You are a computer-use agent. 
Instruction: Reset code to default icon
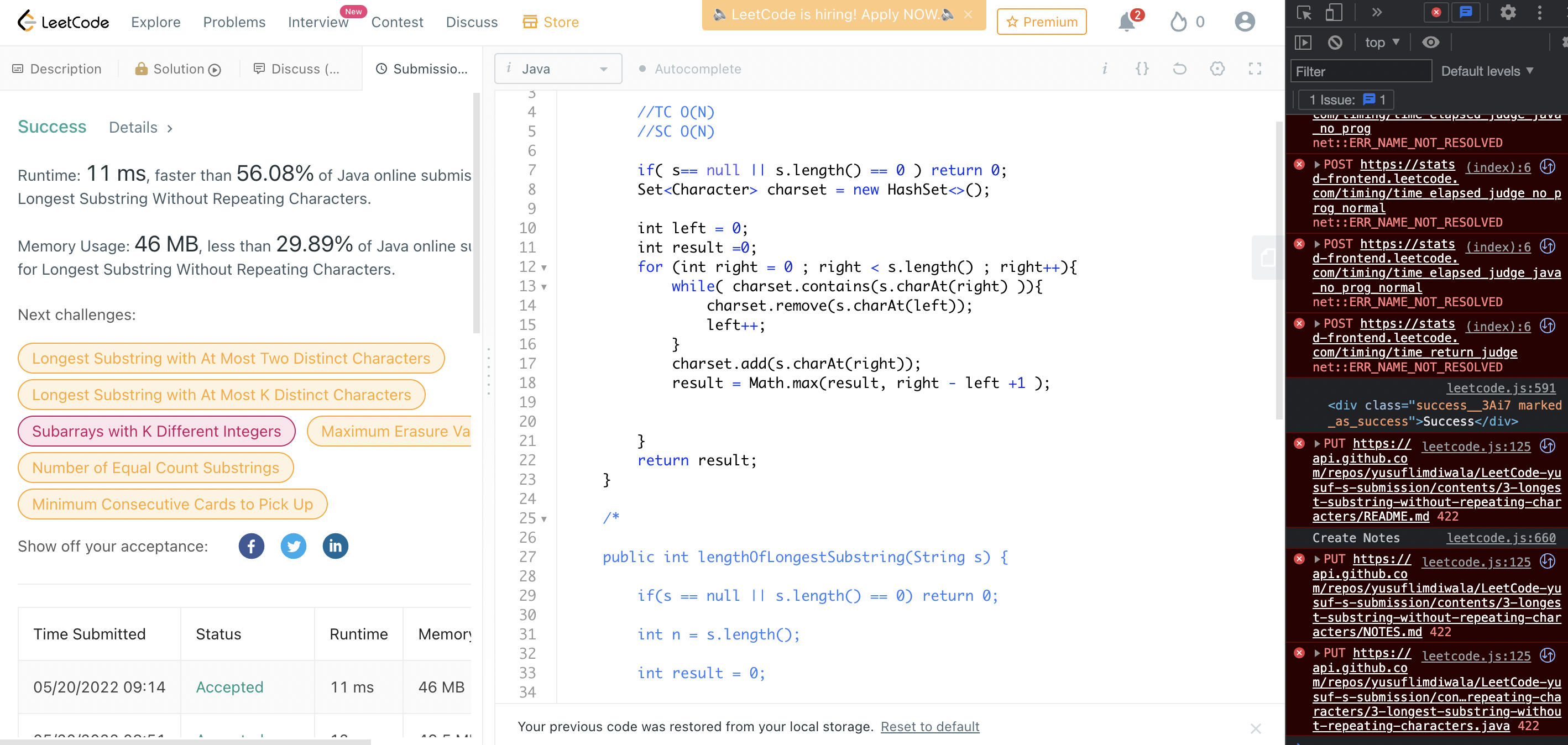[1180, 69]
